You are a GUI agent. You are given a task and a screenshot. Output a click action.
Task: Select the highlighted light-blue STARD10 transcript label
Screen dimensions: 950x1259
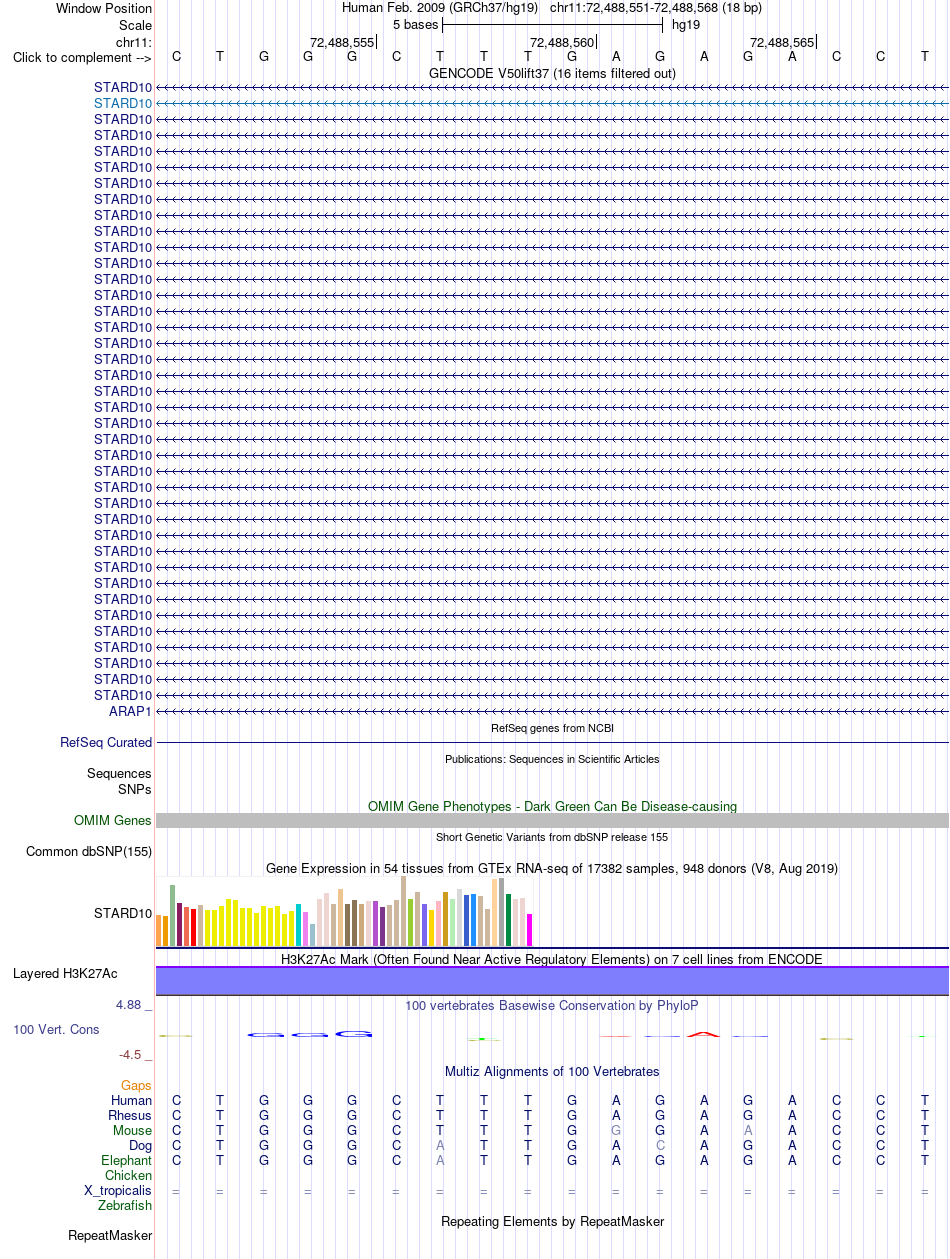pos(123,103)
